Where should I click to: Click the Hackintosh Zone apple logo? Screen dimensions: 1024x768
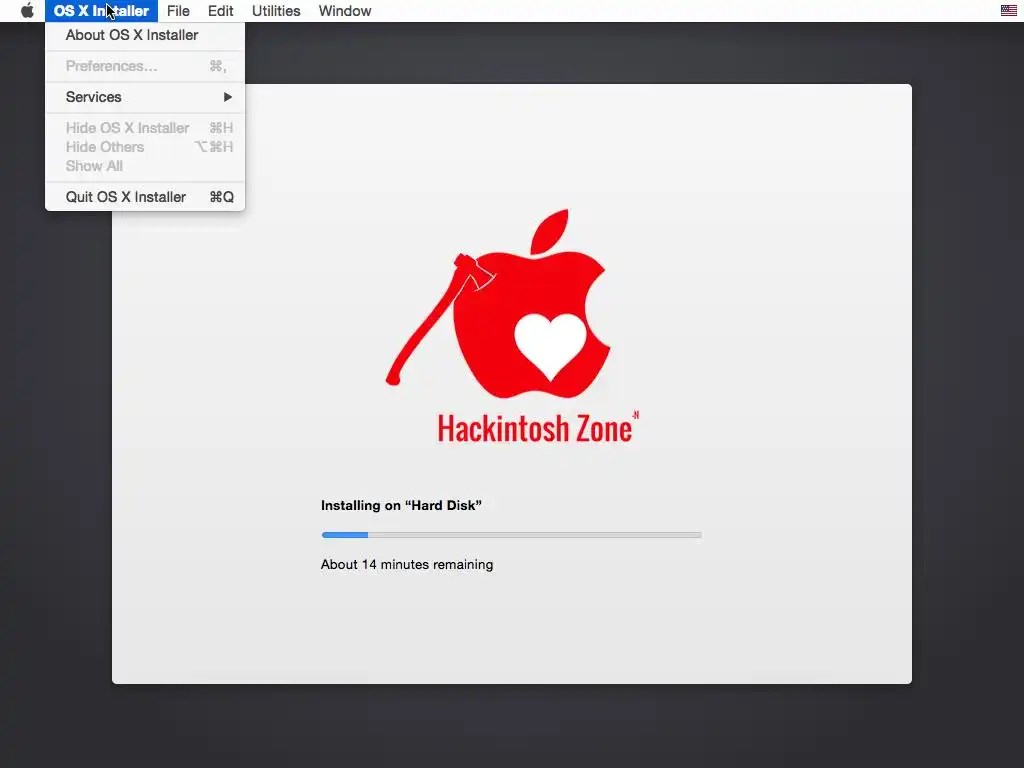point(498,304)
